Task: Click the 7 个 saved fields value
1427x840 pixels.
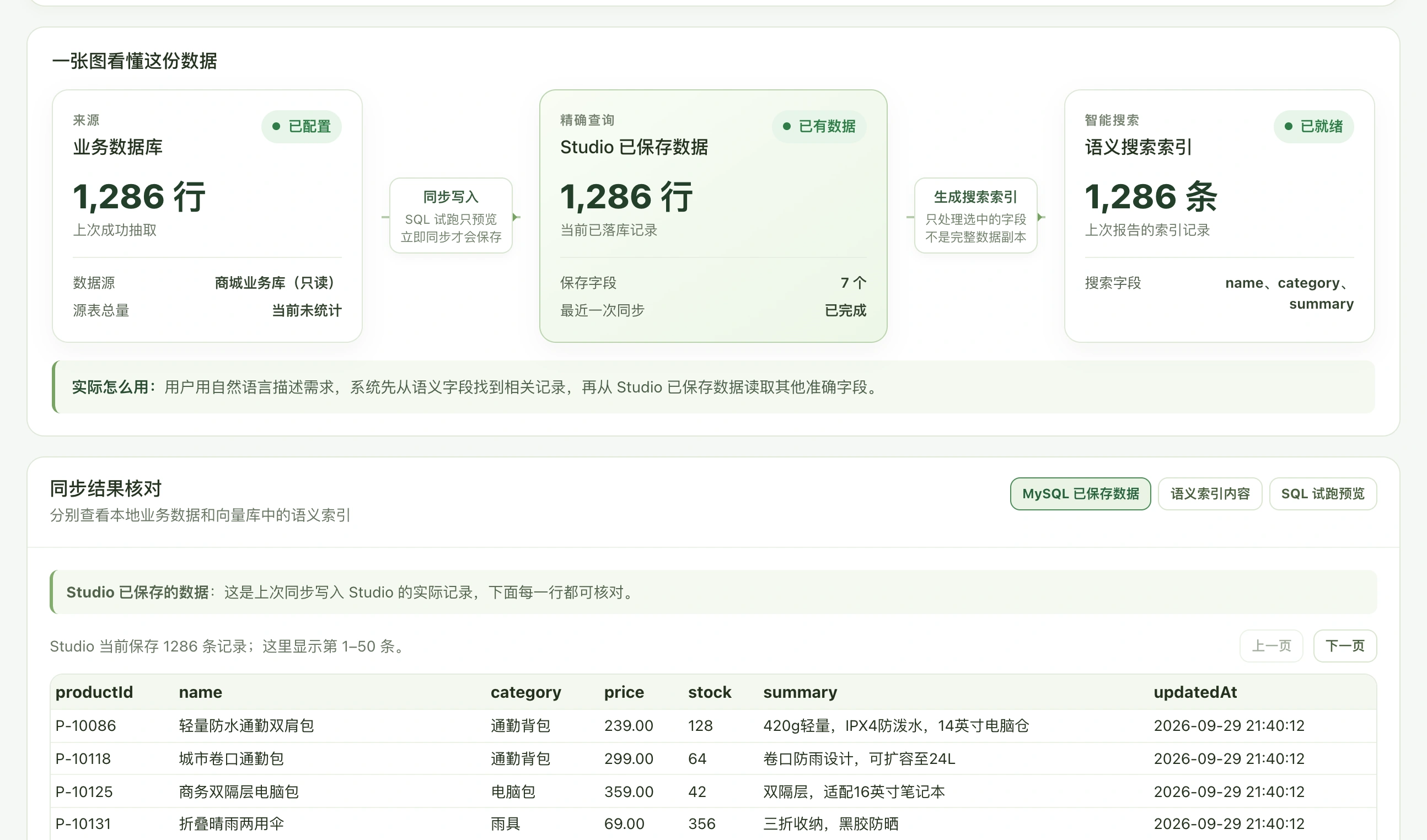Action: pyautogui.click(x=854, y=282)
